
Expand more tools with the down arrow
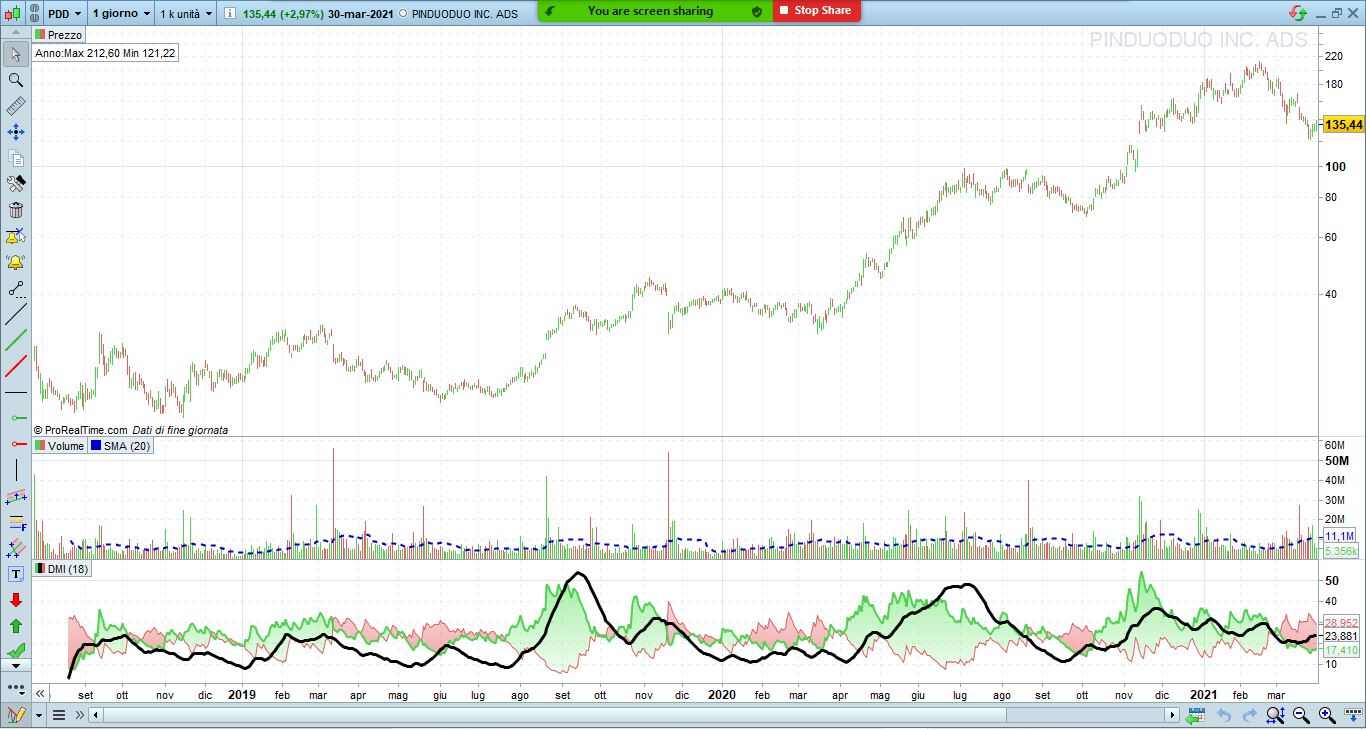(16, 665)
